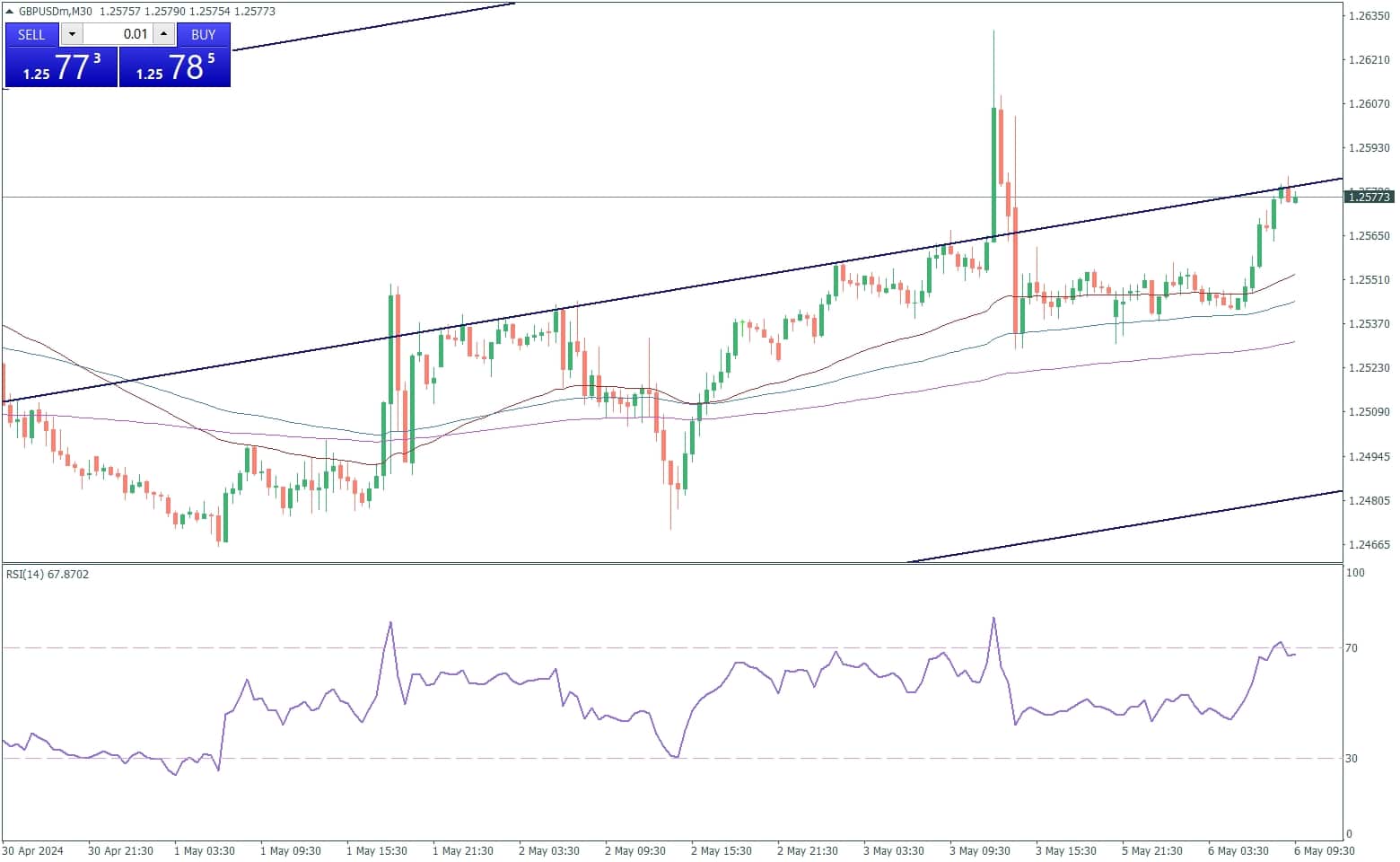
Task: Click the current price tag 1.25773
Action: coord(1369,197)
